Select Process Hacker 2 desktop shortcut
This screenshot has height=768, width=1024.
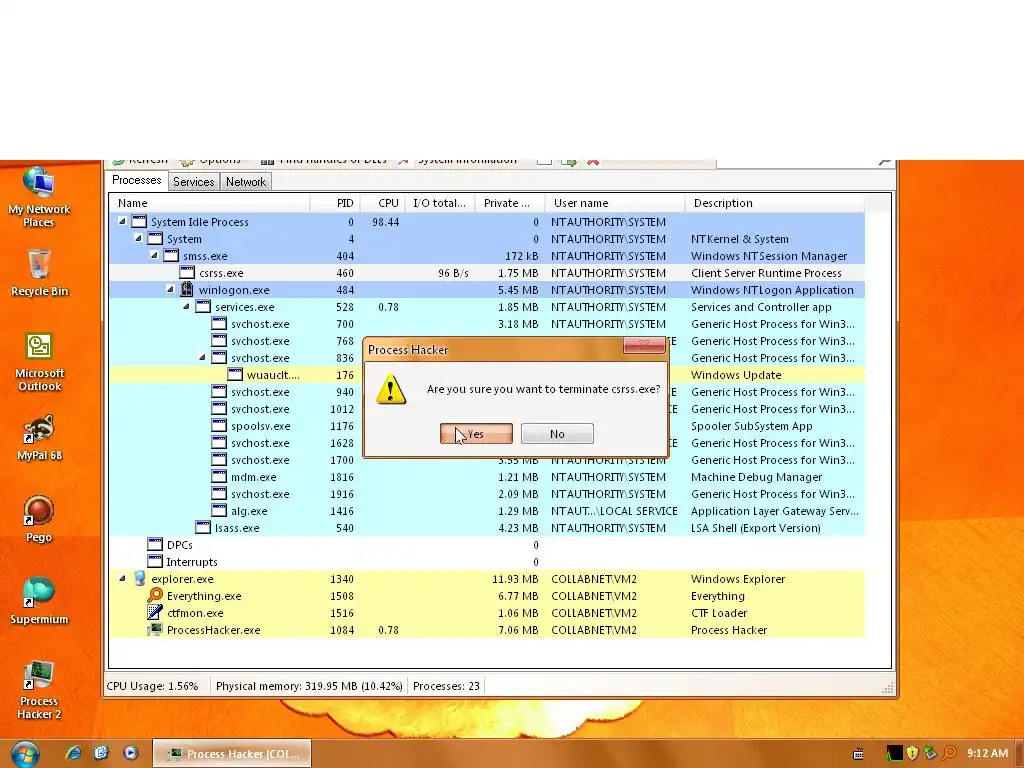[39, 690]
